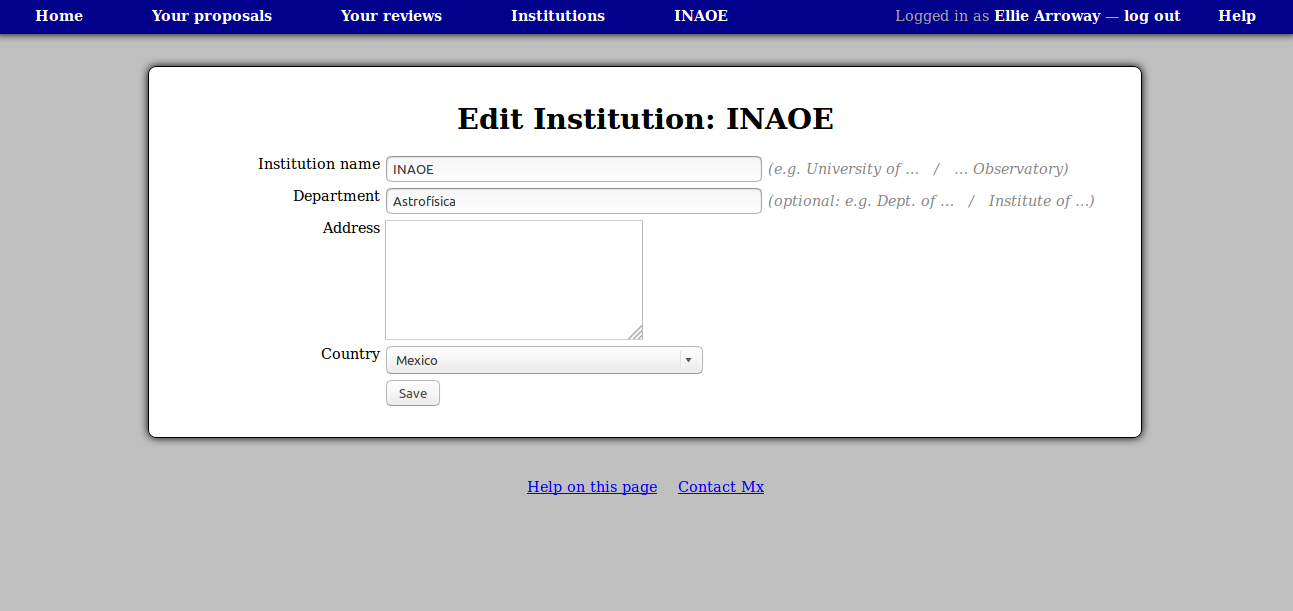Open the Country dropdown showing Mexico
Image resolution: width=1293 pixels, height=611 pixels.
(x=544, y=360)
